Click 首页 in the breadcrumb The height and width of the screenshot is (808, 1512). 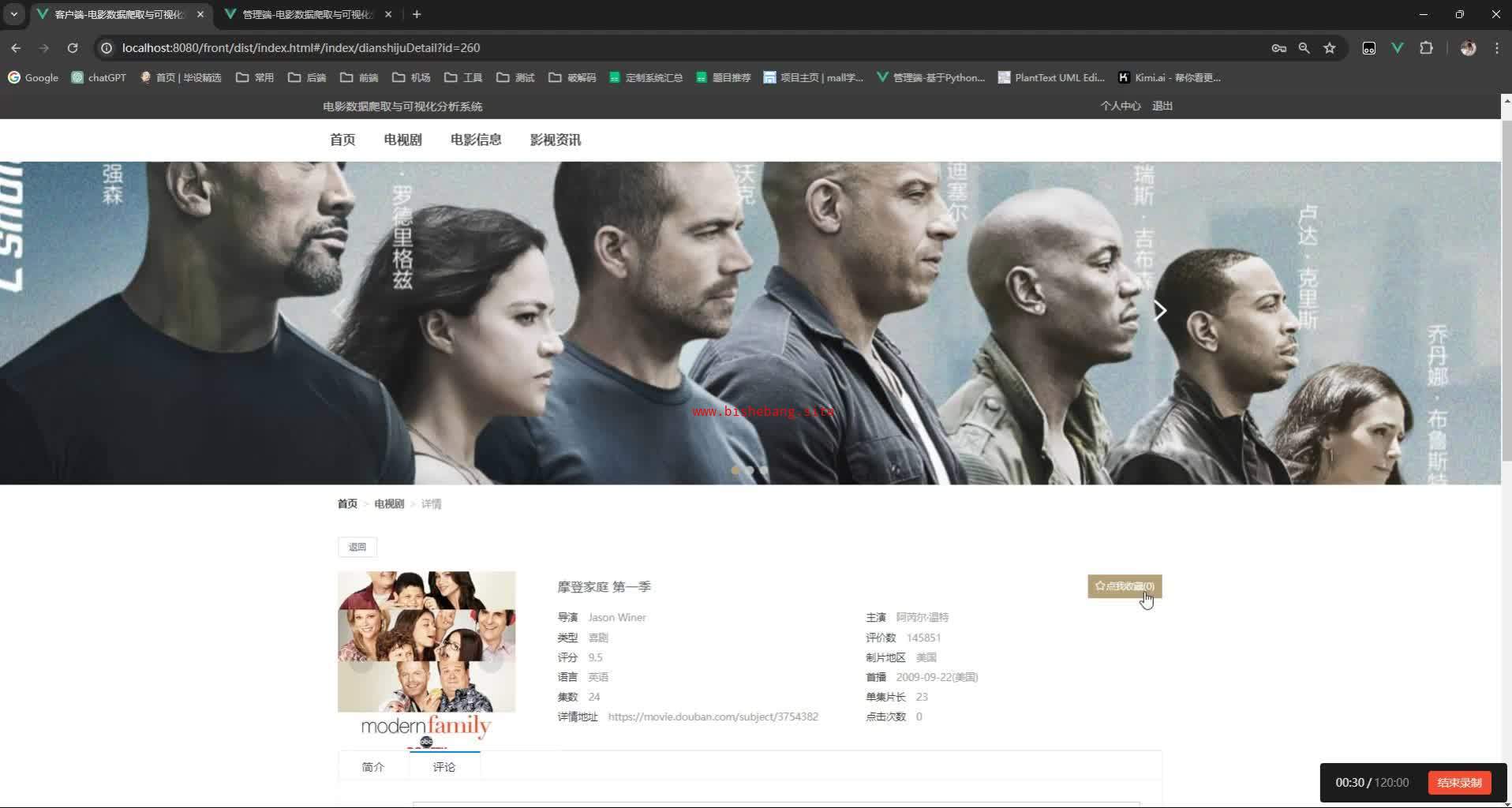(347, 504)
